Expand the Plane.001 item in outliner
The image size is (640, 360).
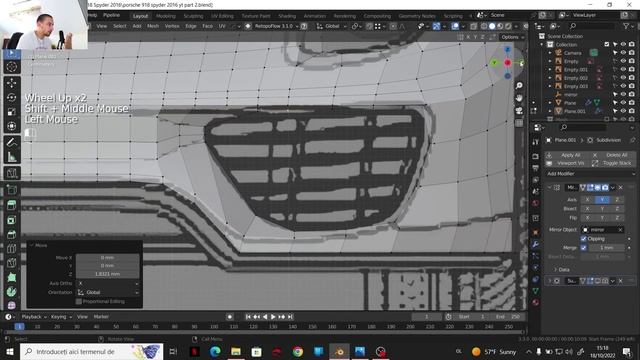550,111
